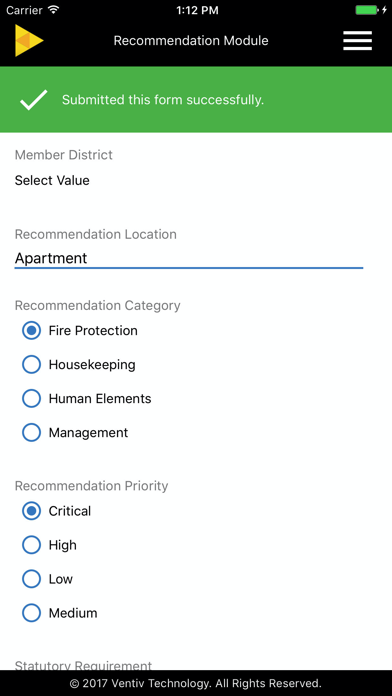The height and width of the screenshot is (696, 392).
Task: Set recommendation priority to High
Action: (x=32, y=545)
